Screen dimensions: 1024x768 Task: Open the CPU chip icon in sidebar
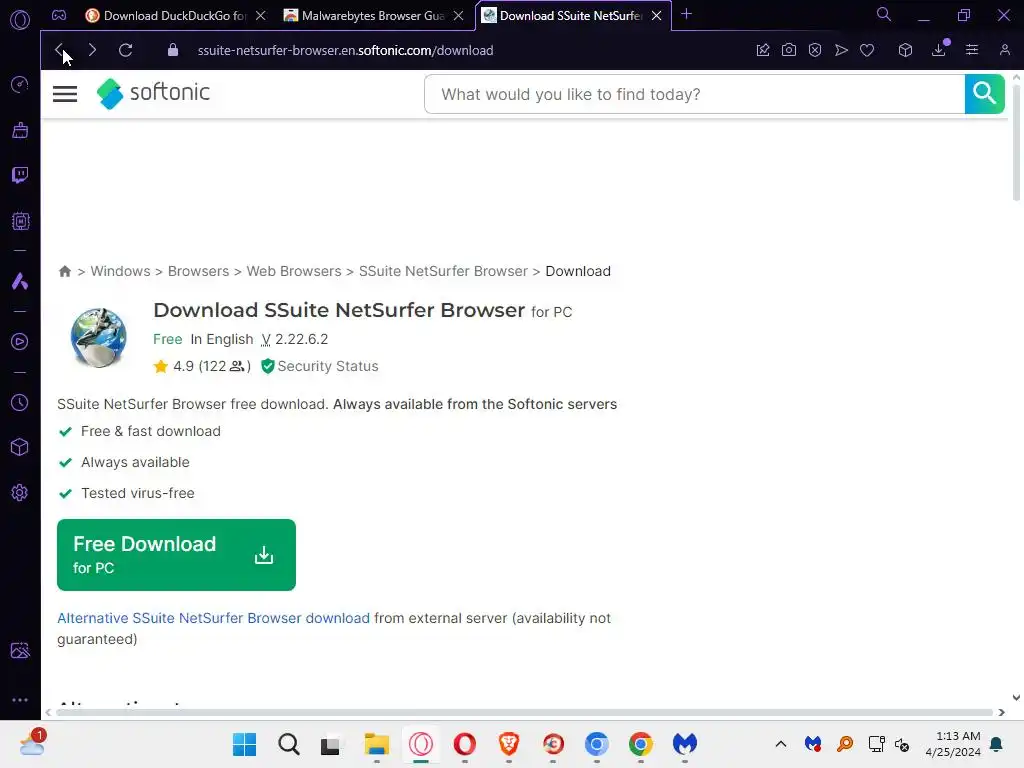[20, 221]
